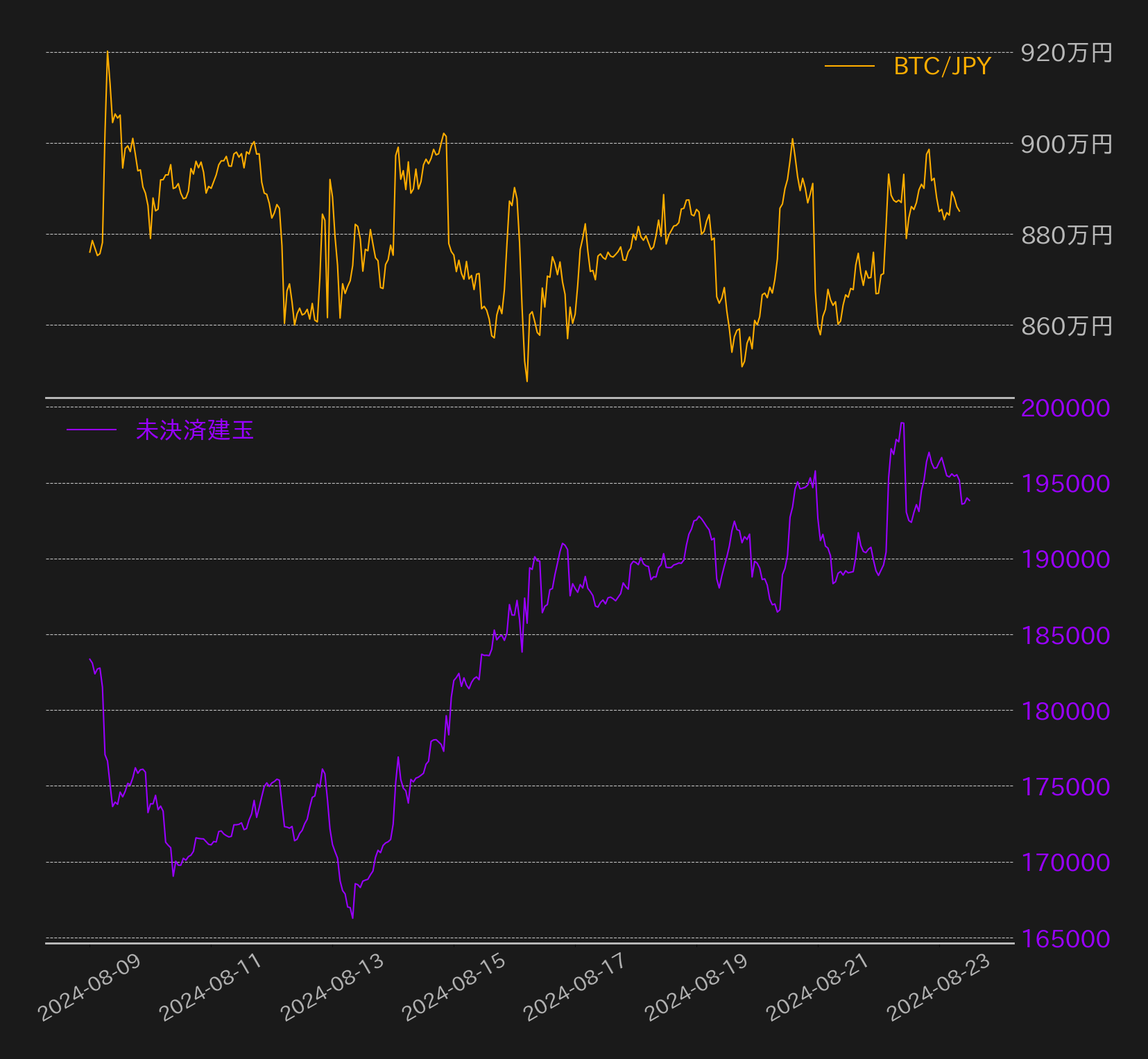Click the 未決済建玉 legend label
Image resolution: width=1148 pixels, height=1059 pixels.
(x=195, y=430)
